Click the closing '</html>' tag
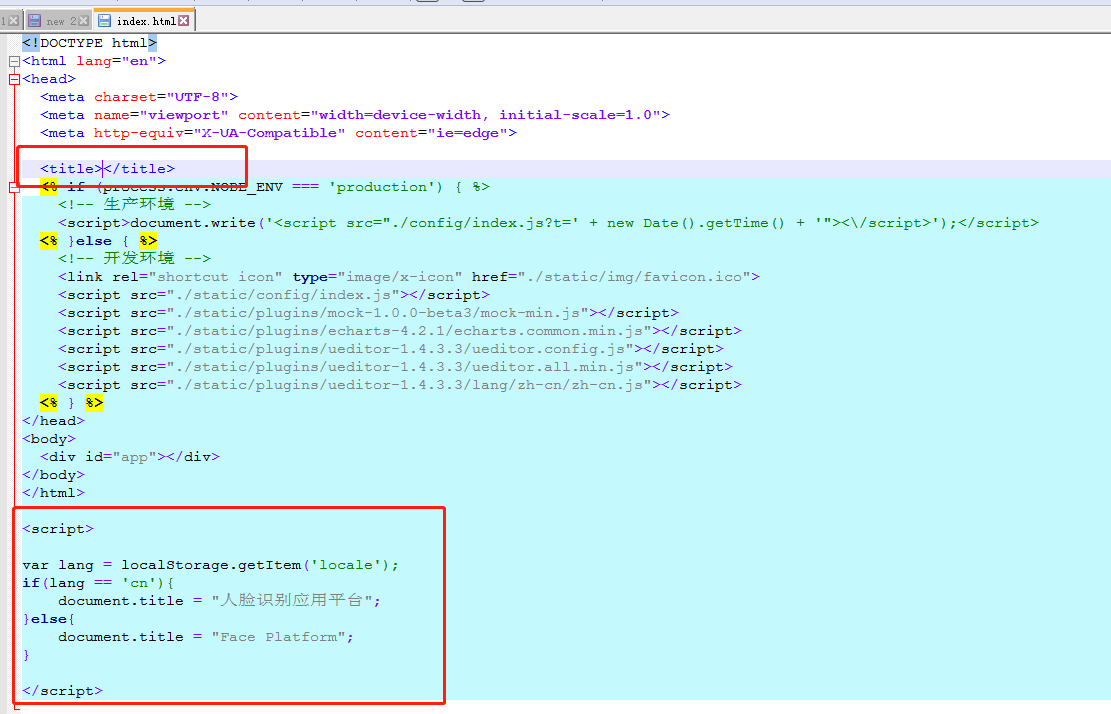Screen dimensions: 1111x714 (x=53, y=493)
